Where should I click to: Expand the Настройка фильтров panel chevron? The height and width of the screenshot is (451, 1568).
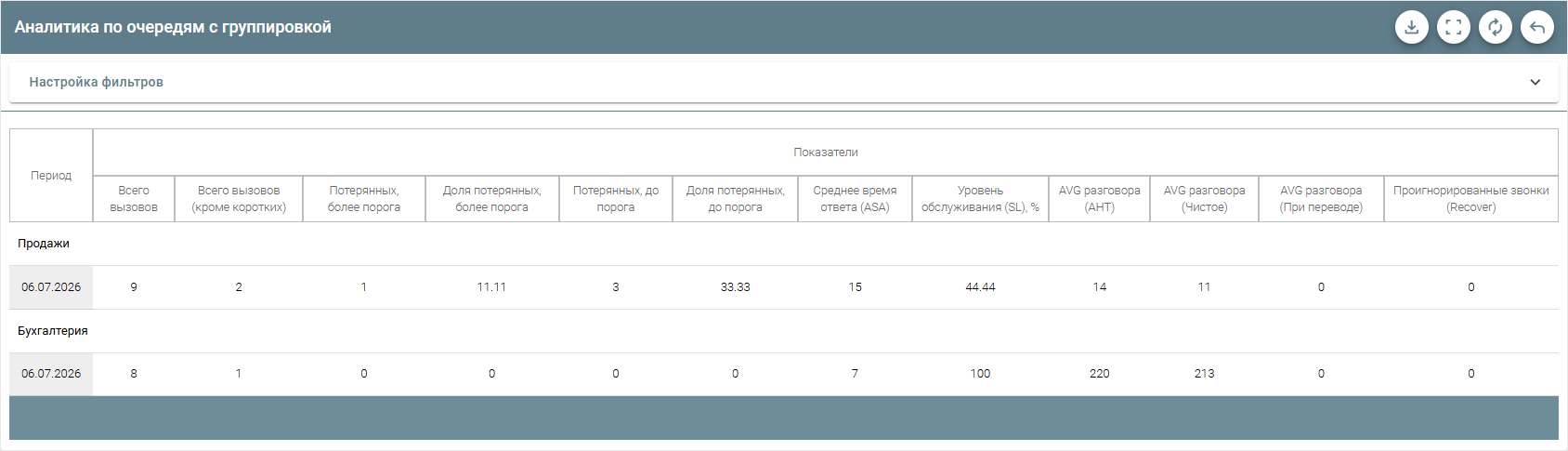point(1535,82)
